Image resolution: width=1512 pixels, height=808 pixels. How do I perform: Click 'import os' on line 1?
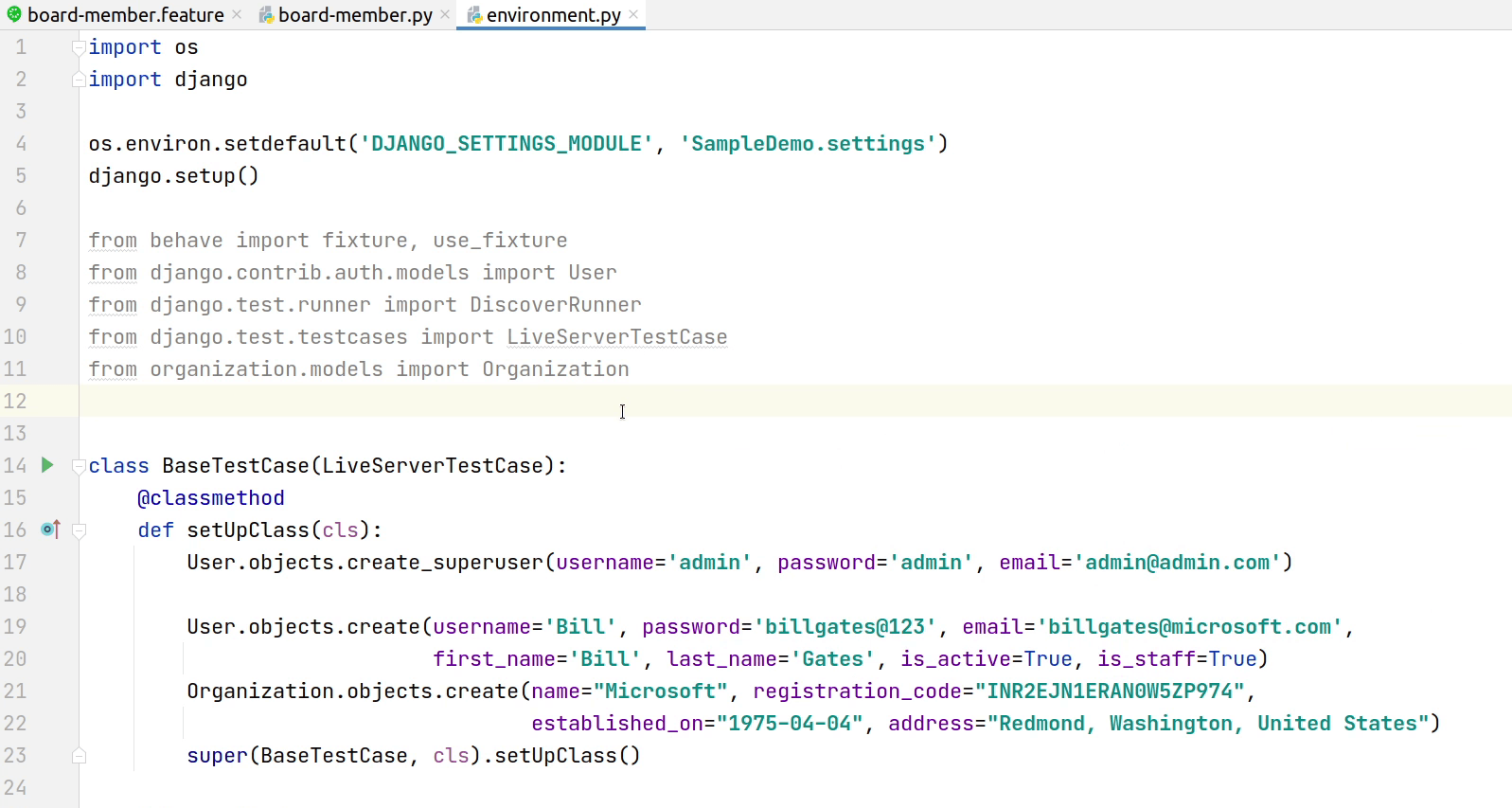[144, 46]
